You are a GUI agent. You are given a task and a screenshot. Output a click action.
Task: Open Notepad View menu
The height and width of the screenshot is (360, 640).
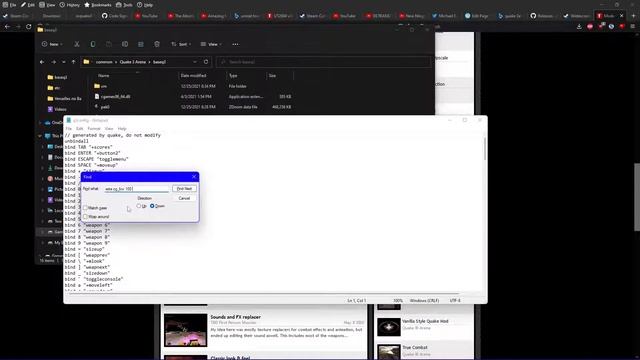click(x=109, y=129)
